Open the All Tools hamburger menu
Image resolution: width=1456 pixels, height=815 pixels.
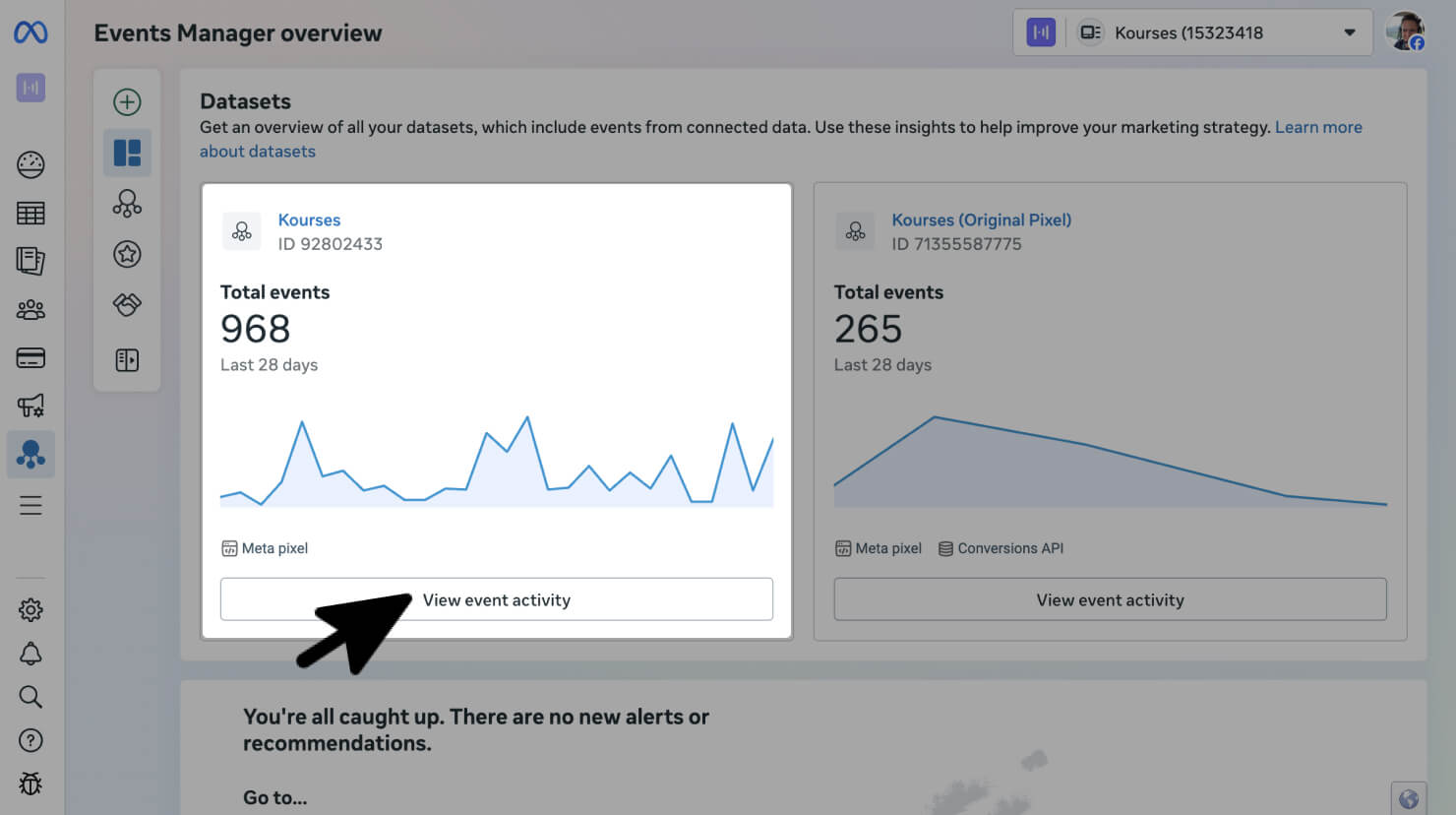[30, 505]
